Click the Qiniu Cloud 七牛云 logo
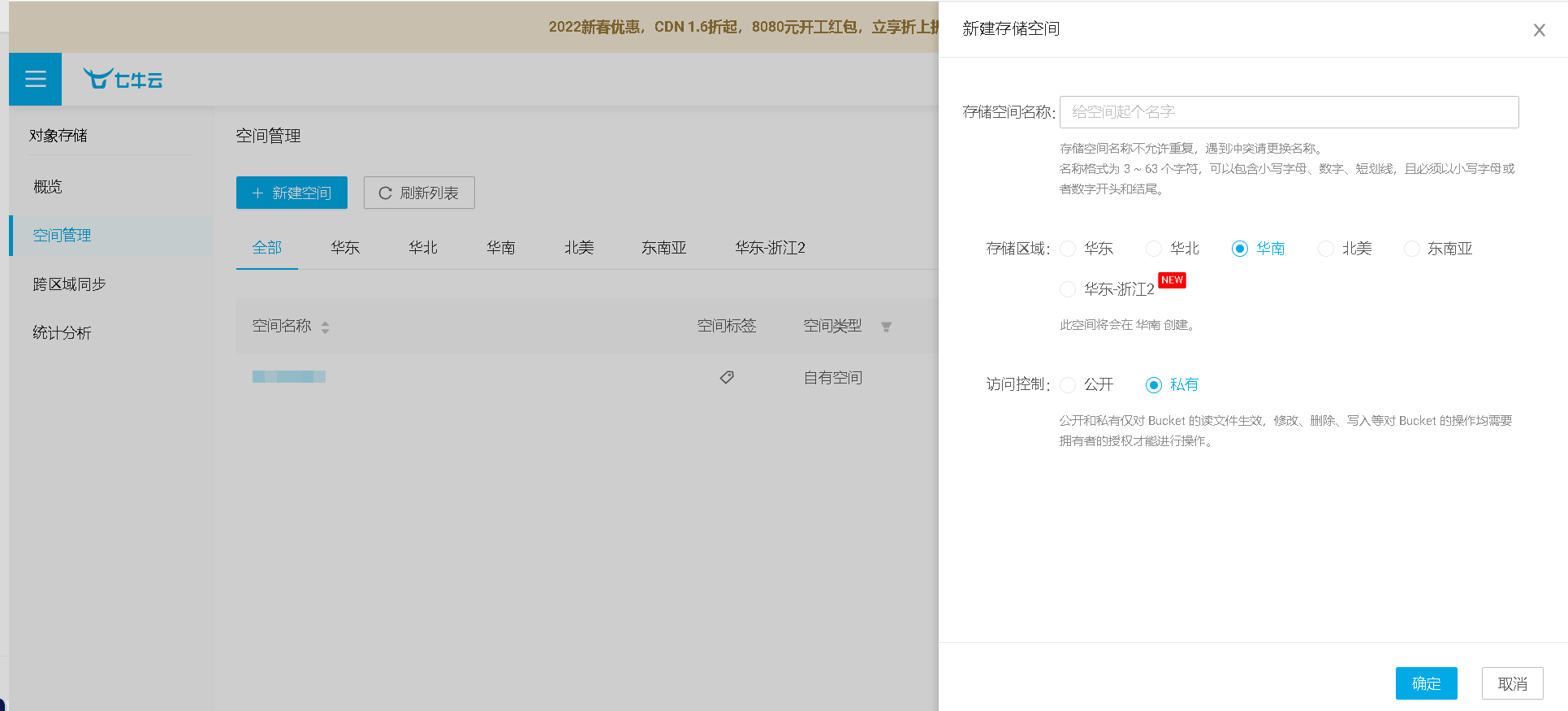The image size is (1568, 711). (123, 79)
